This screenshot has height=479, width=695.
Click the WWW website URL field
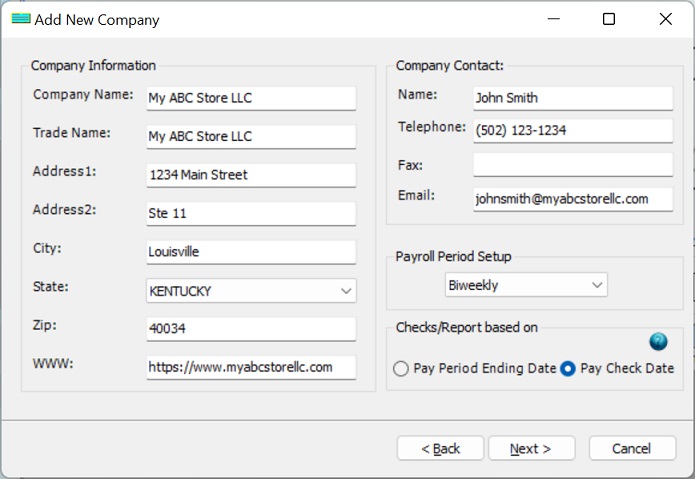250,367
